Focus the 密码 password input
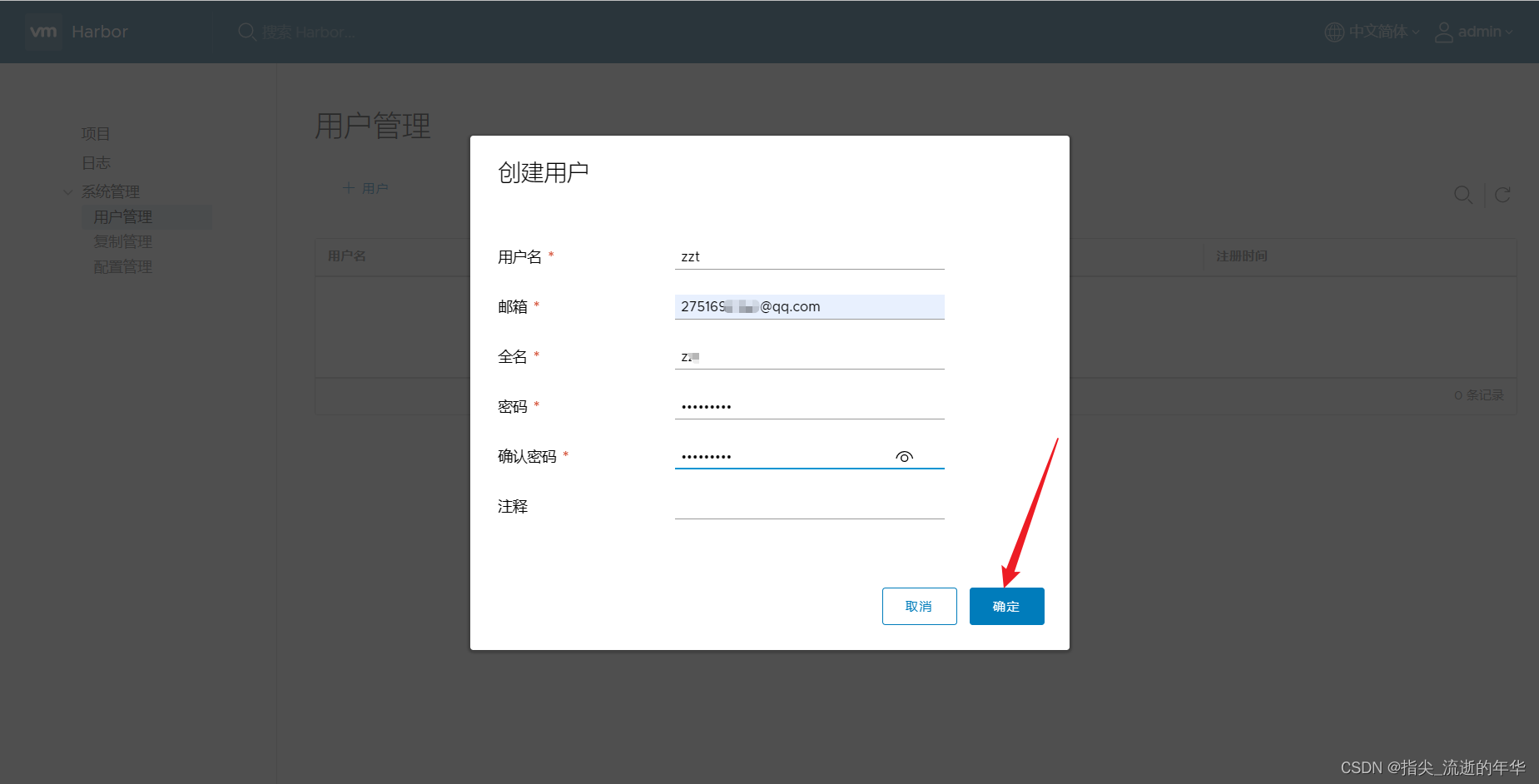Screen dimensions: 1539x784 (809, 406)
